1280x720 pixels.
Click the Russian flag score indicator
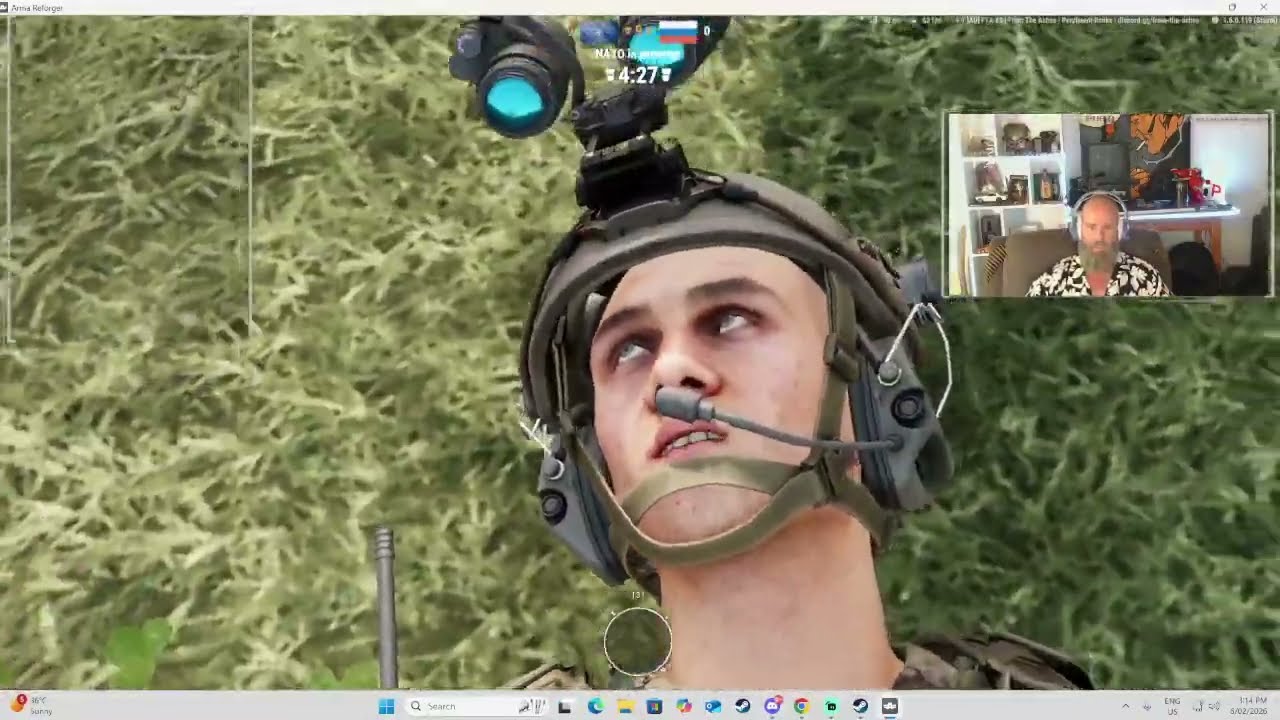coord(678,32)
